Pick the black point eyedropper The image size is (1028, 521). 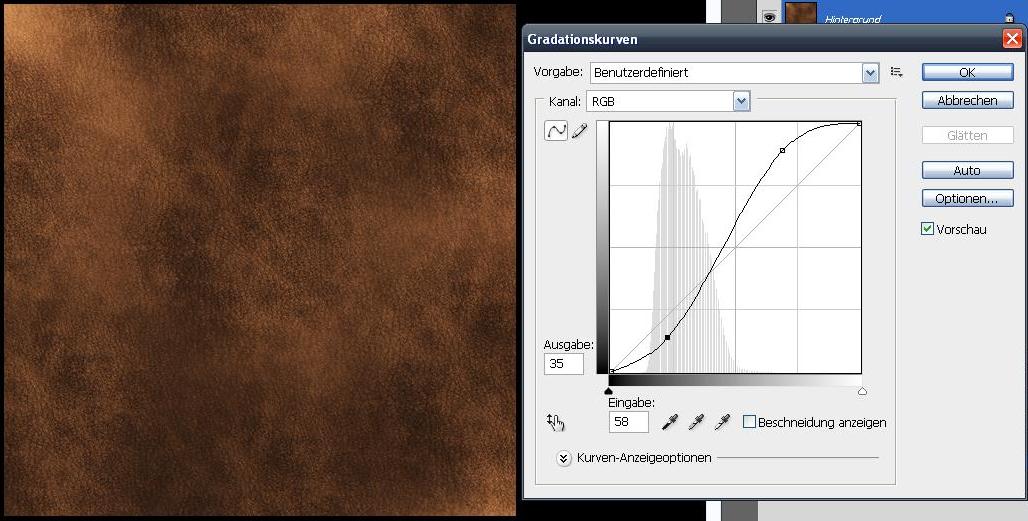[670, 422]
